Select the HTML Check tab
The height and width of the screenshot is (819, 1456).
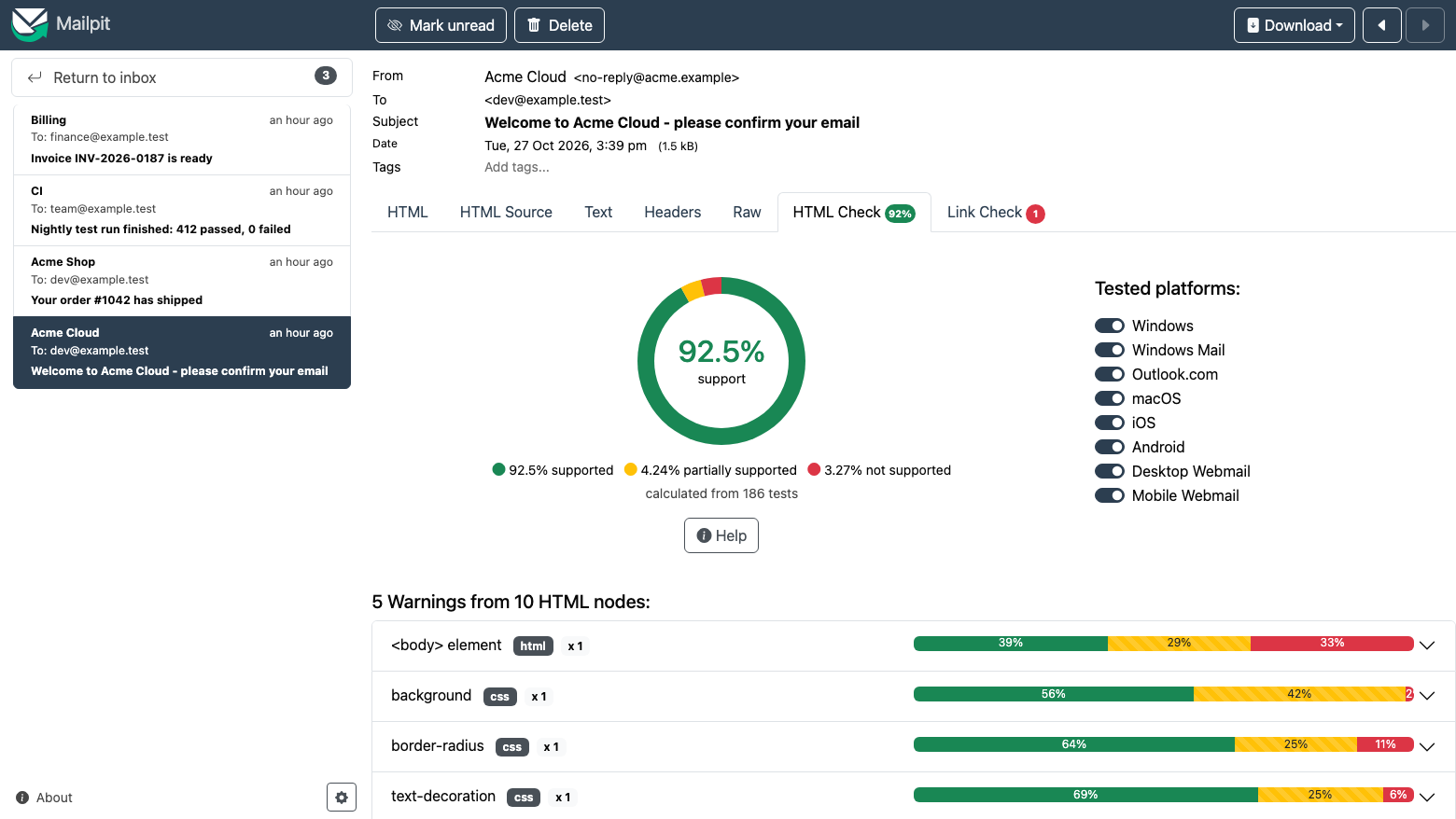[854, 212]
